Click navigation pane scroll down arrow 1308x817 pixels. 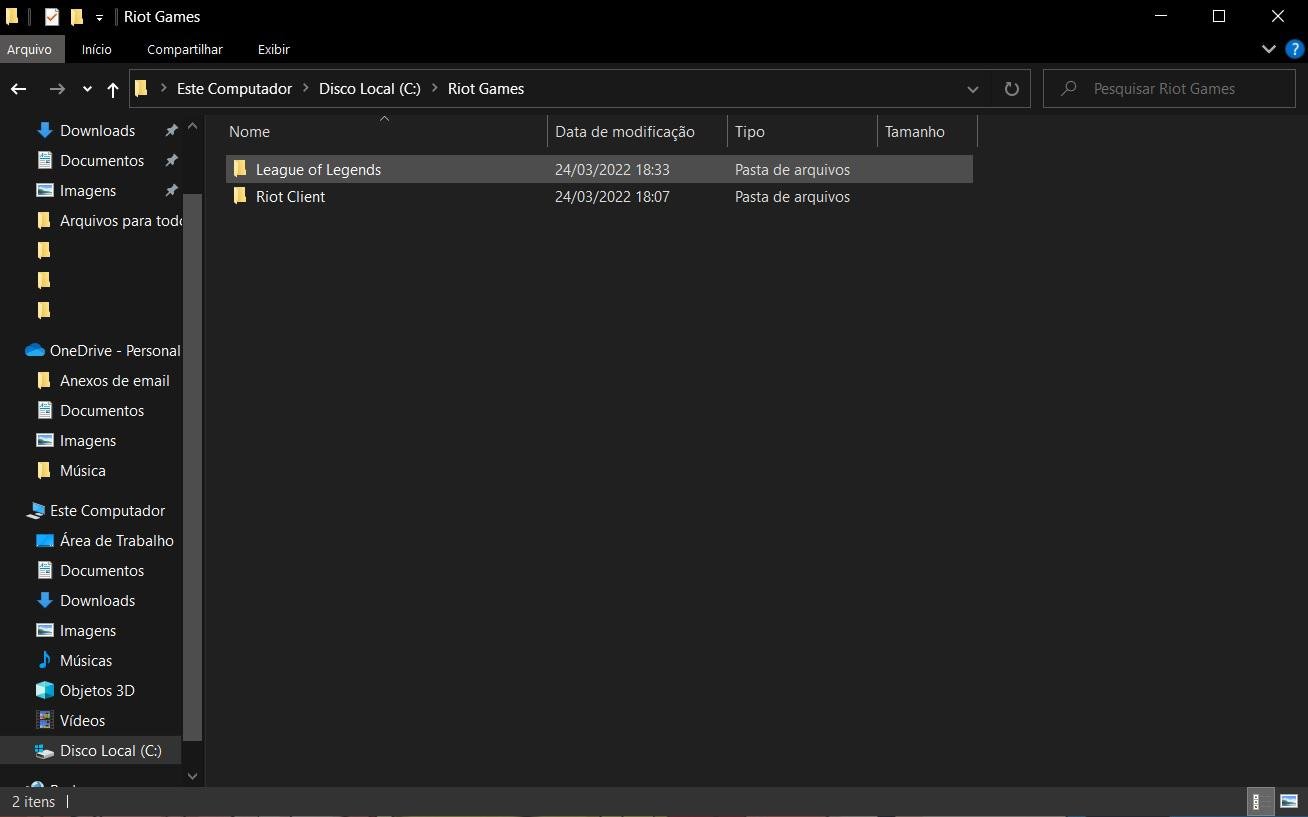tap(193, 776)
